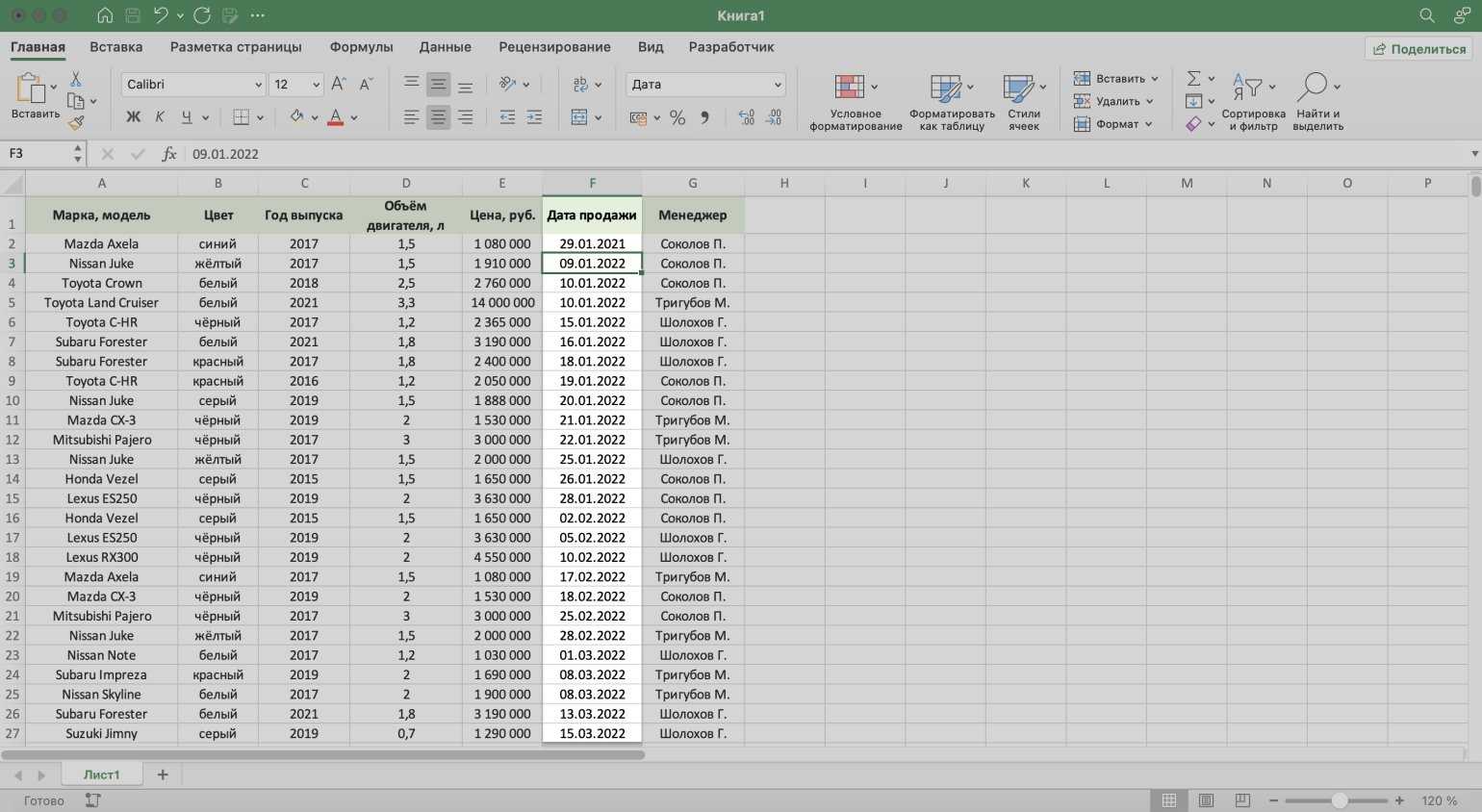The height and width of the screenshot is (812, 1482).
Task: Expand the Дата number format dropdown
Action: [778, 85]
